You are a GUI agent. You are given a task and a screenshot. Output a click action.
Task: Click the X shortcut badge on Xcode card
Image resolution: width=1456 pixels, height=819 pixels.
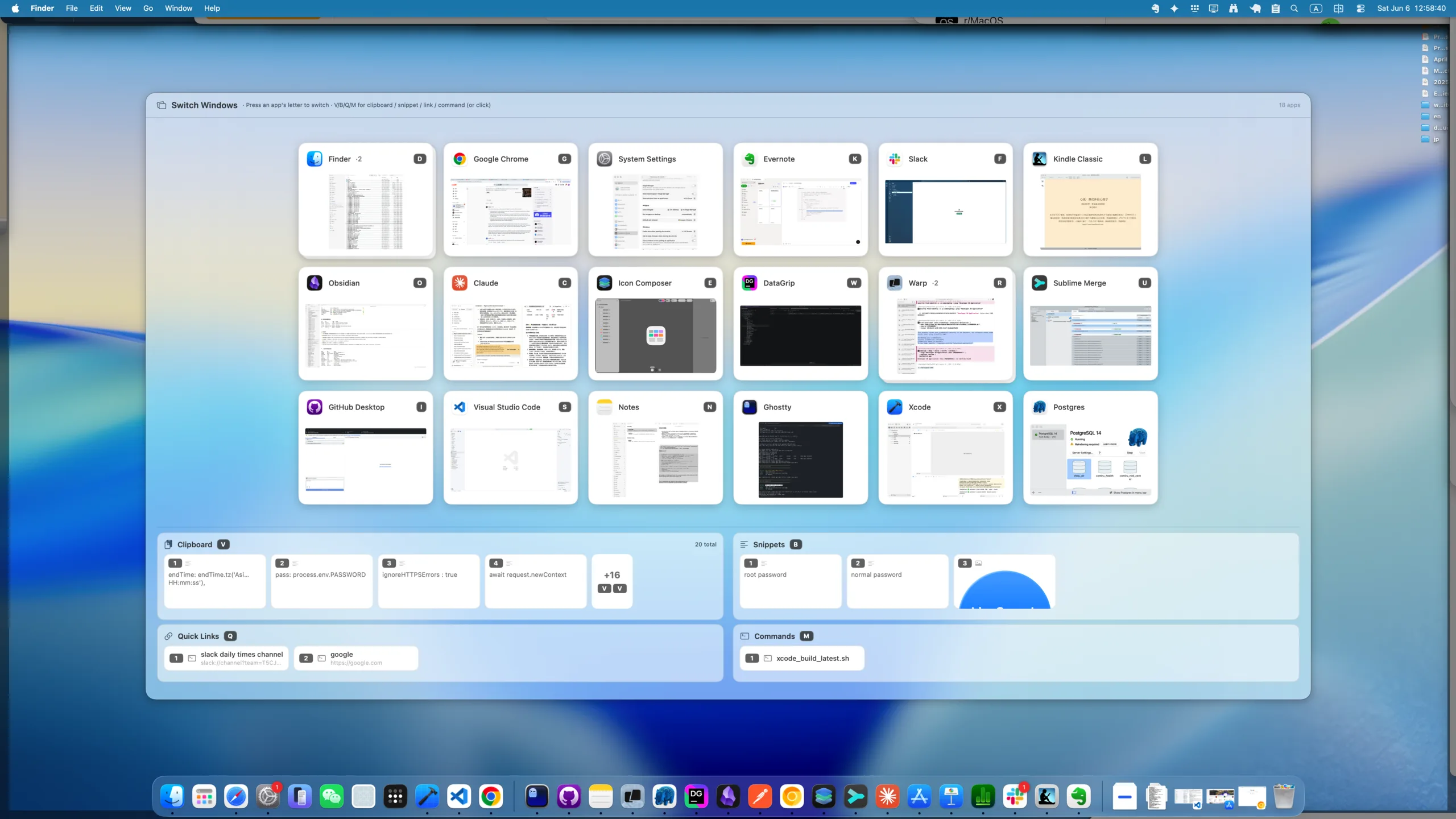[999, 407]
